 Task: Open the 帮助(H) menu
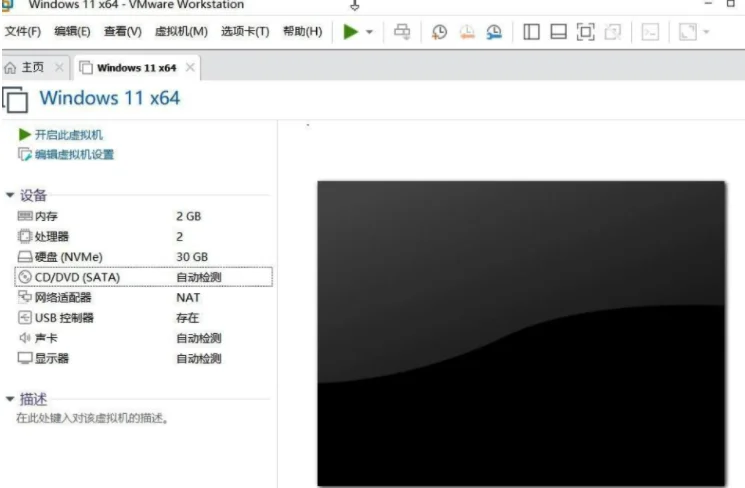click(x=303, y=32)
